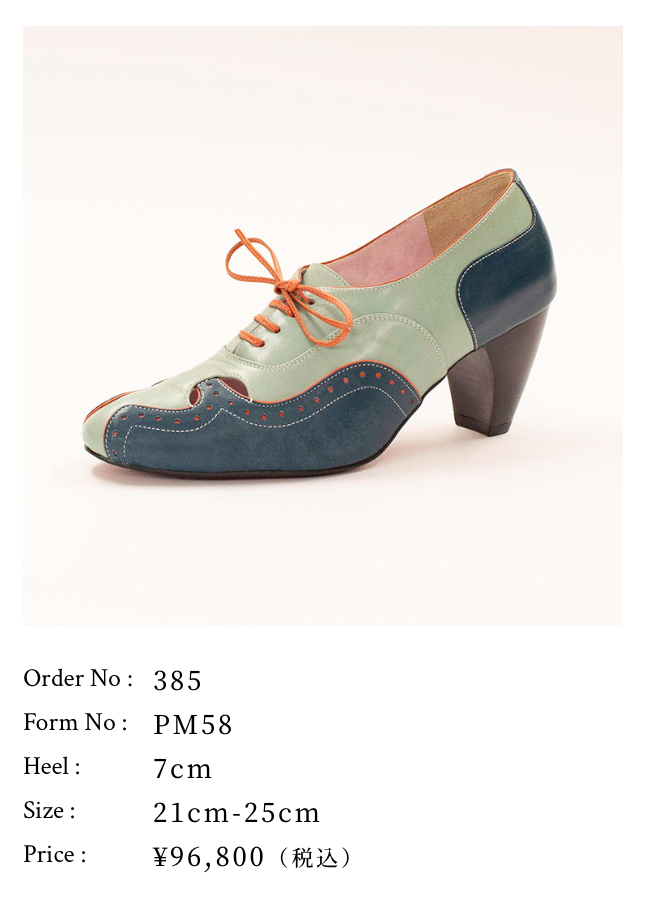Screen dimensions: 650x902
Task: Click the 7cm heel value
Action: point(182,769)
